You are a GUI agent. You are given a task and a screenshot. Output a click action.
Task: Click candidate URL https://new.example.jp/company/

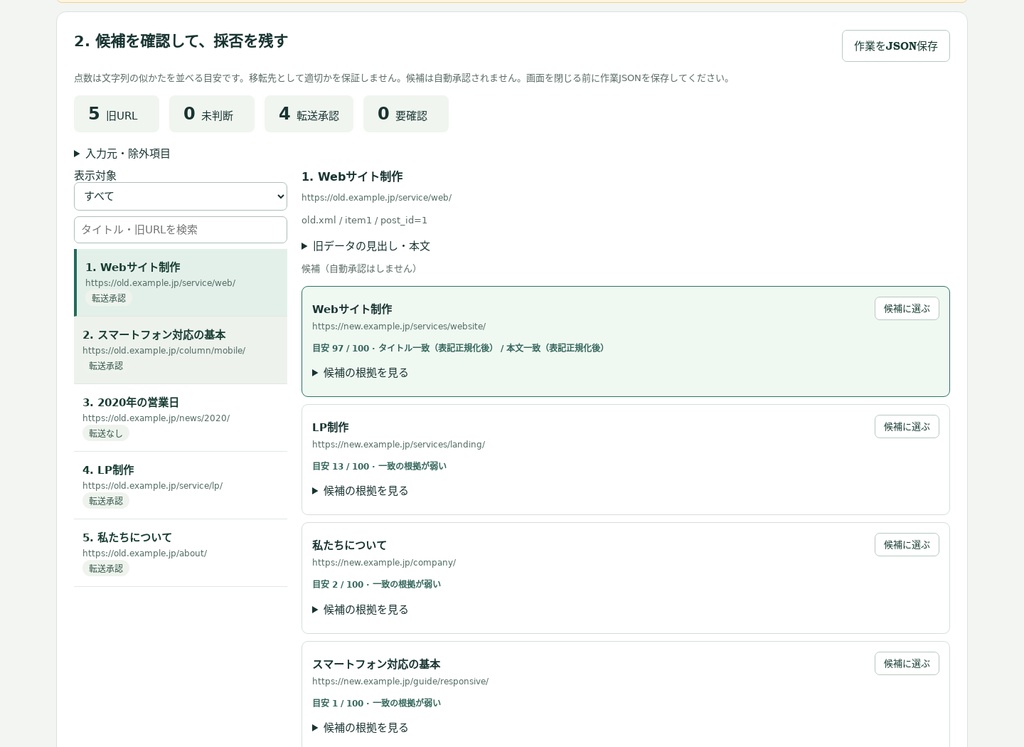[384, 563]
